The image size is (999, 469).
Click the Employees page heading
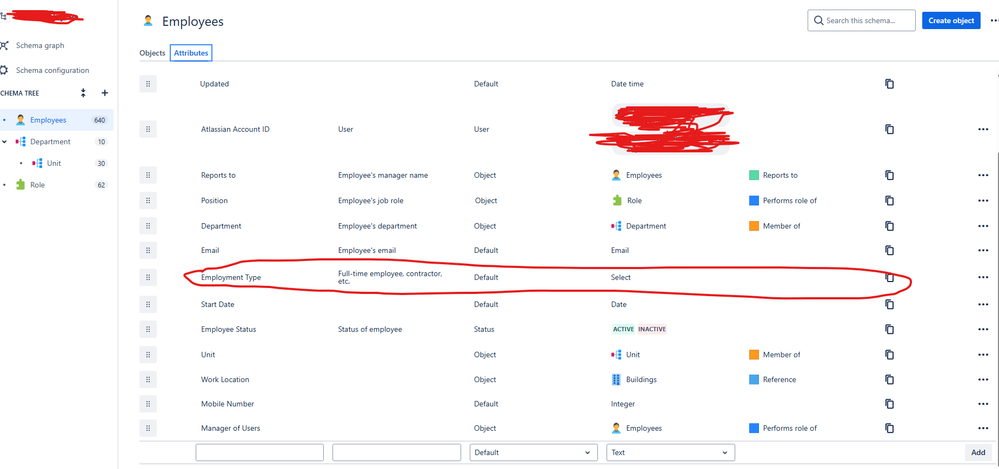click(x=193, y=21)
